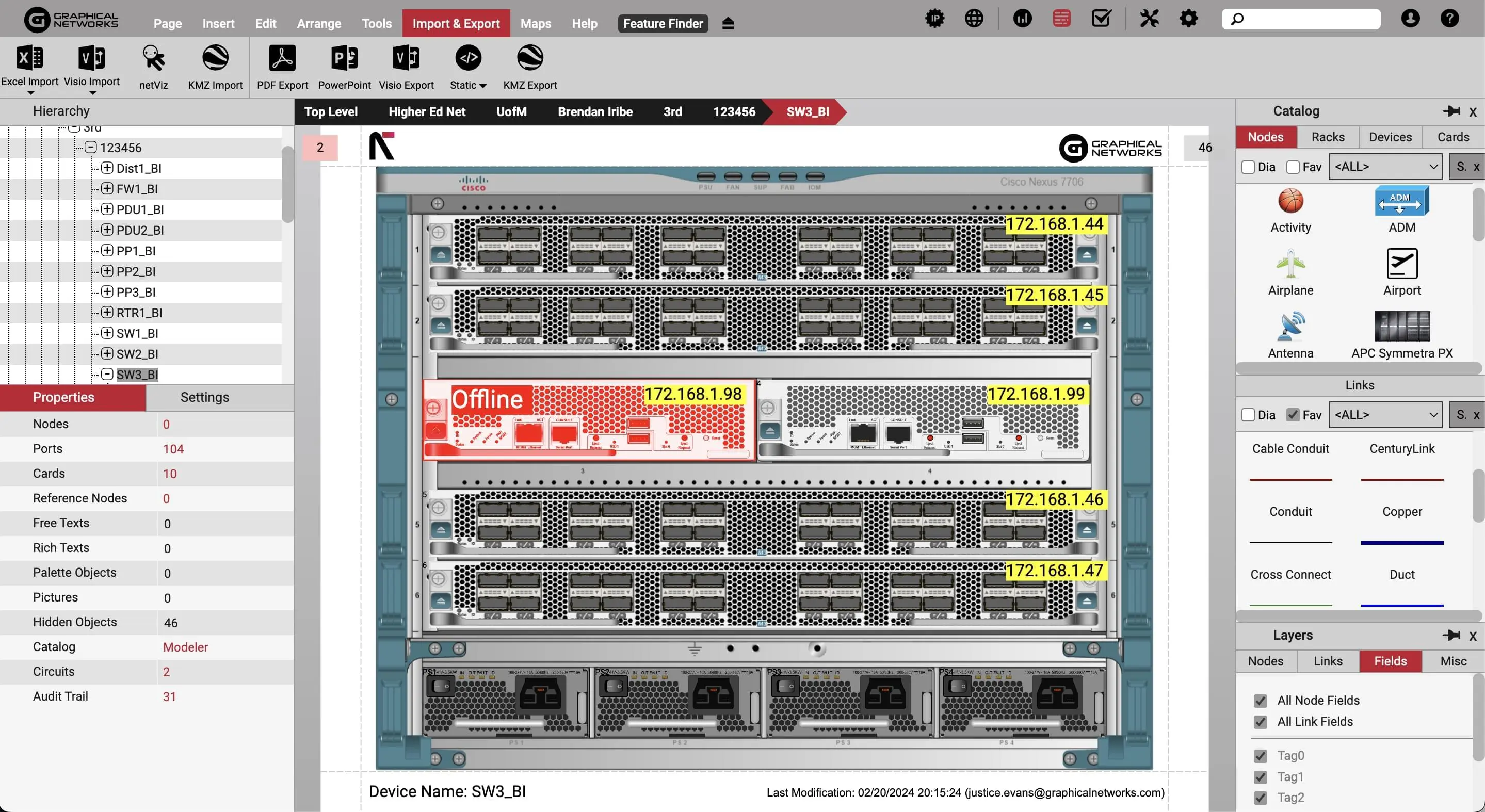The image size is (1485, 812).
Task: Open the Ports count 104 link
Action: pos(173,449)
